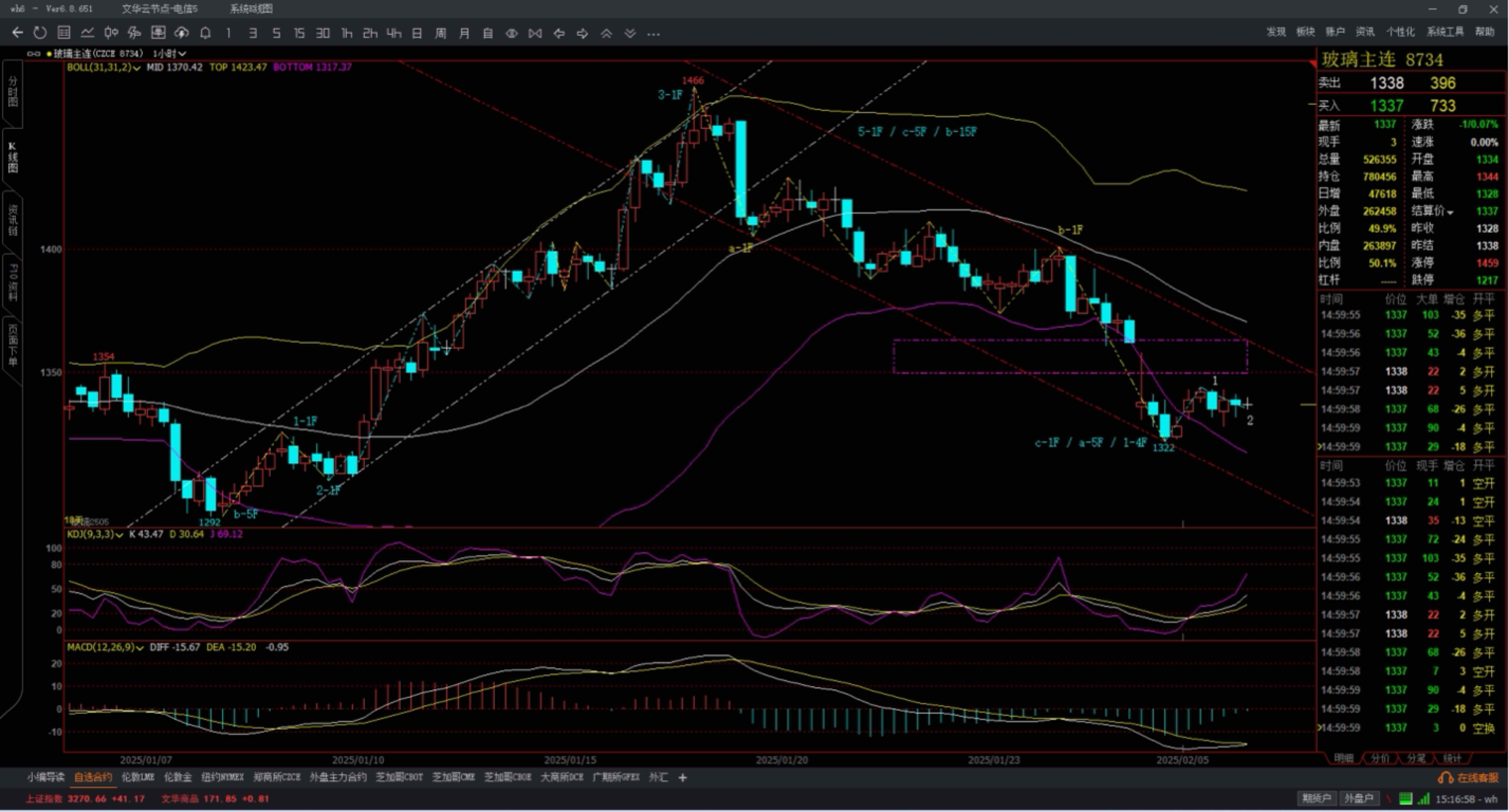Click the alert bell icon
The image size is (1509, 812).
coord(205,33)
